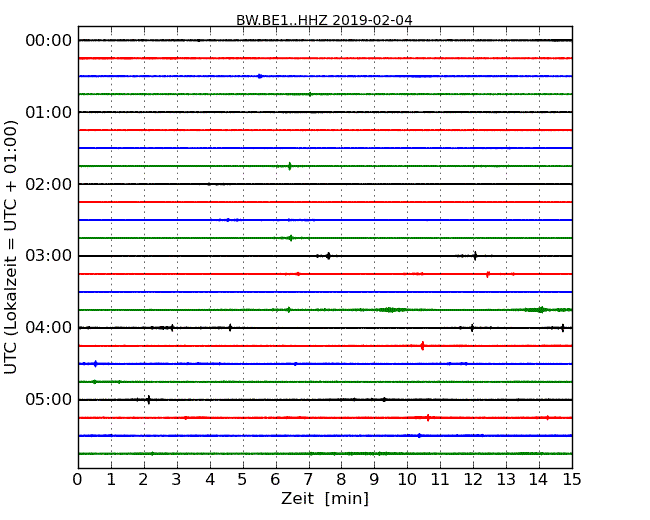This screenshot has width=650, height=520.
Task: Click red spike on 05:15 trace near minute 10.6
Action: click(428, 418)
